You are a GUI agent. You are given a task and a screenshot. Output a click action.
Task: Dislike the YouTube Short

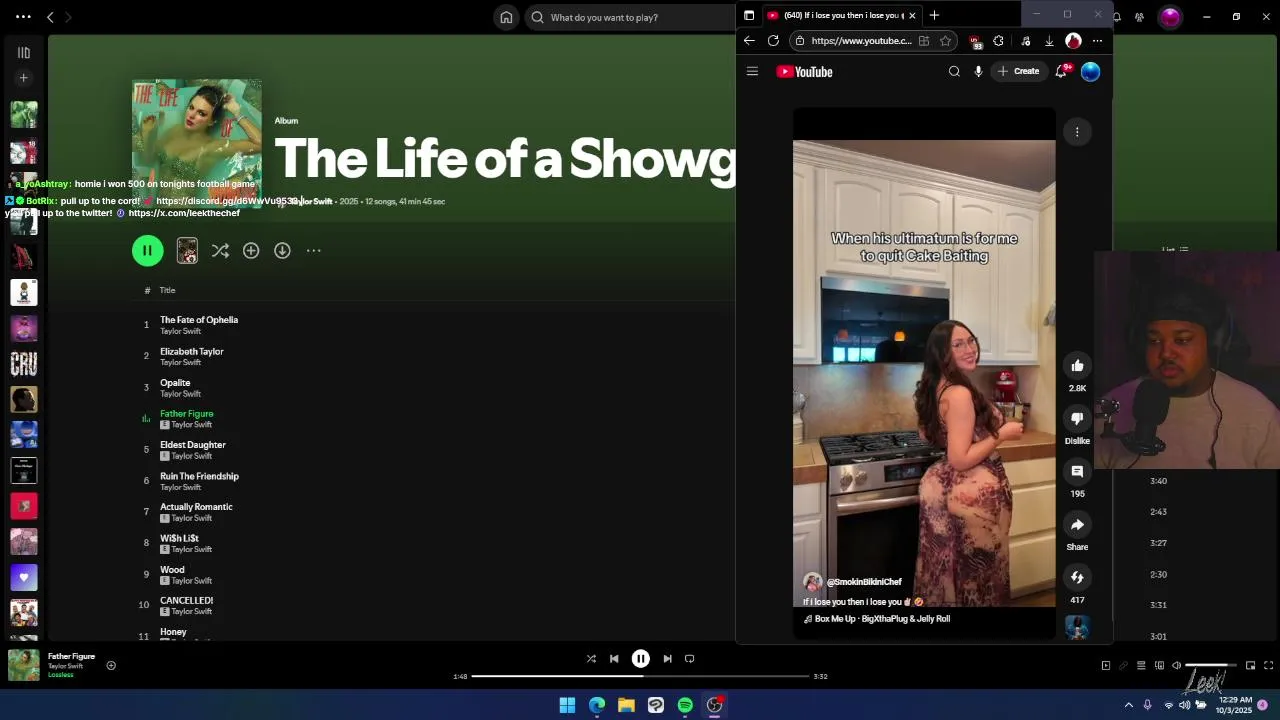pos(1077,419)
